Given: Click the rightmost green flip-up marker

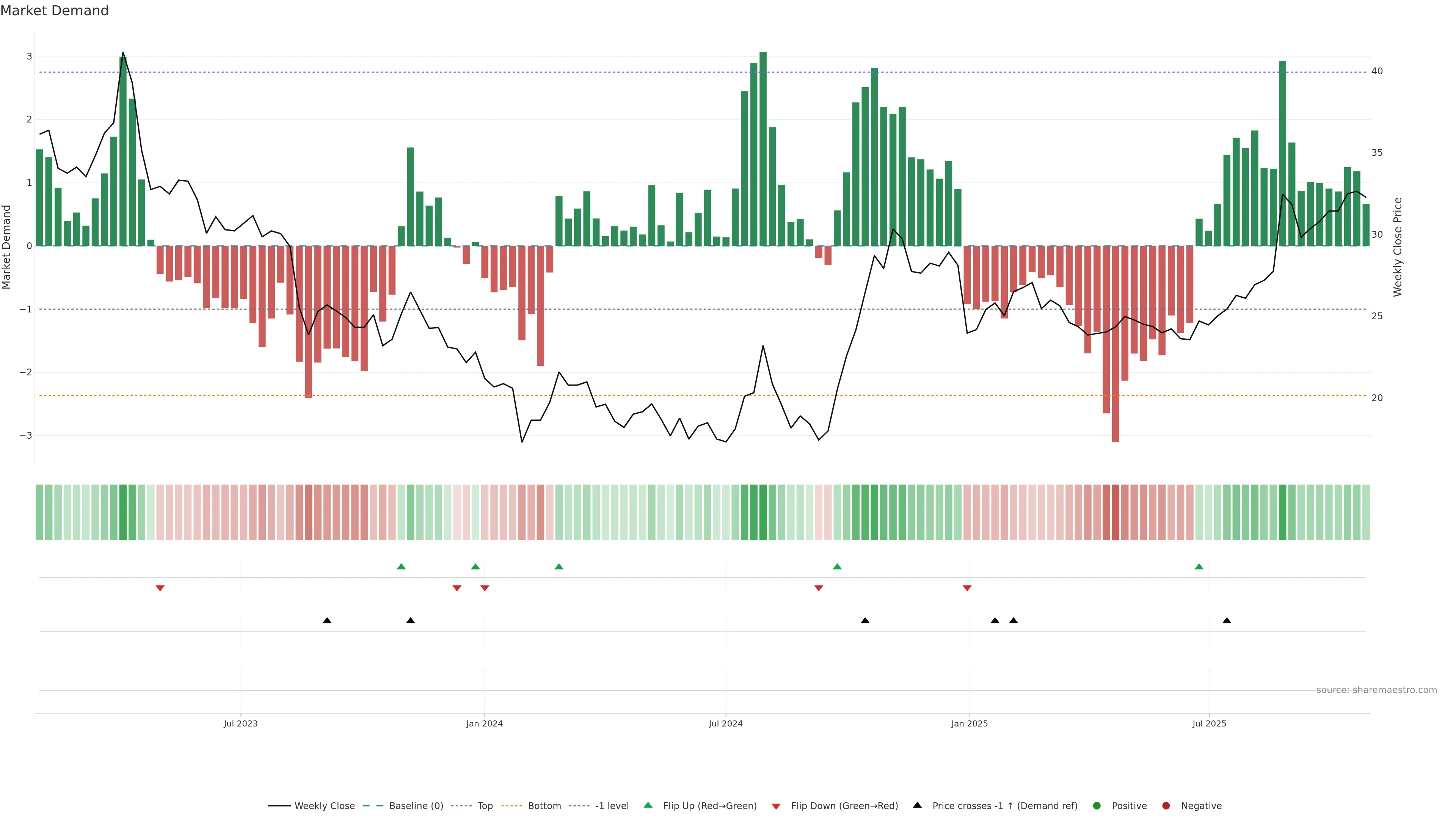Looking at the screenshot, I should 1199,566.
